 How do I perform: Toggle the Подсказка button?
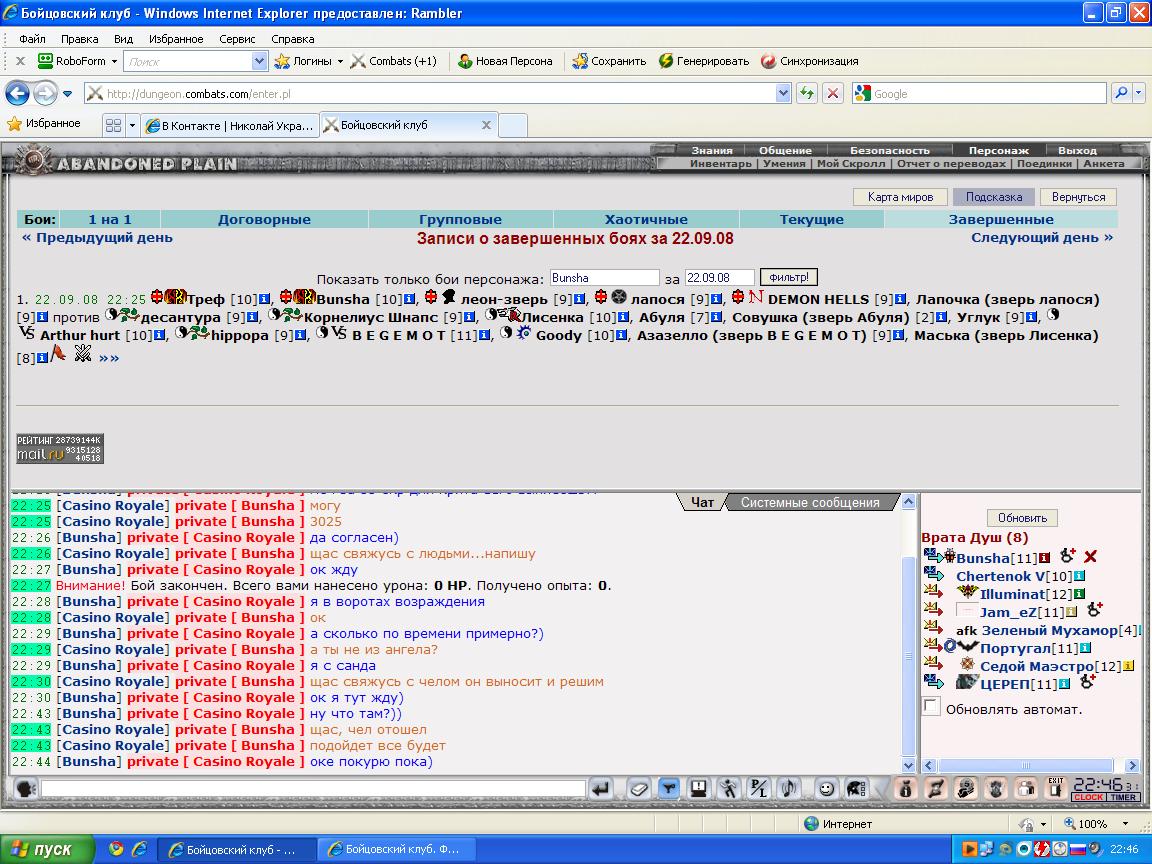(993, 197)
